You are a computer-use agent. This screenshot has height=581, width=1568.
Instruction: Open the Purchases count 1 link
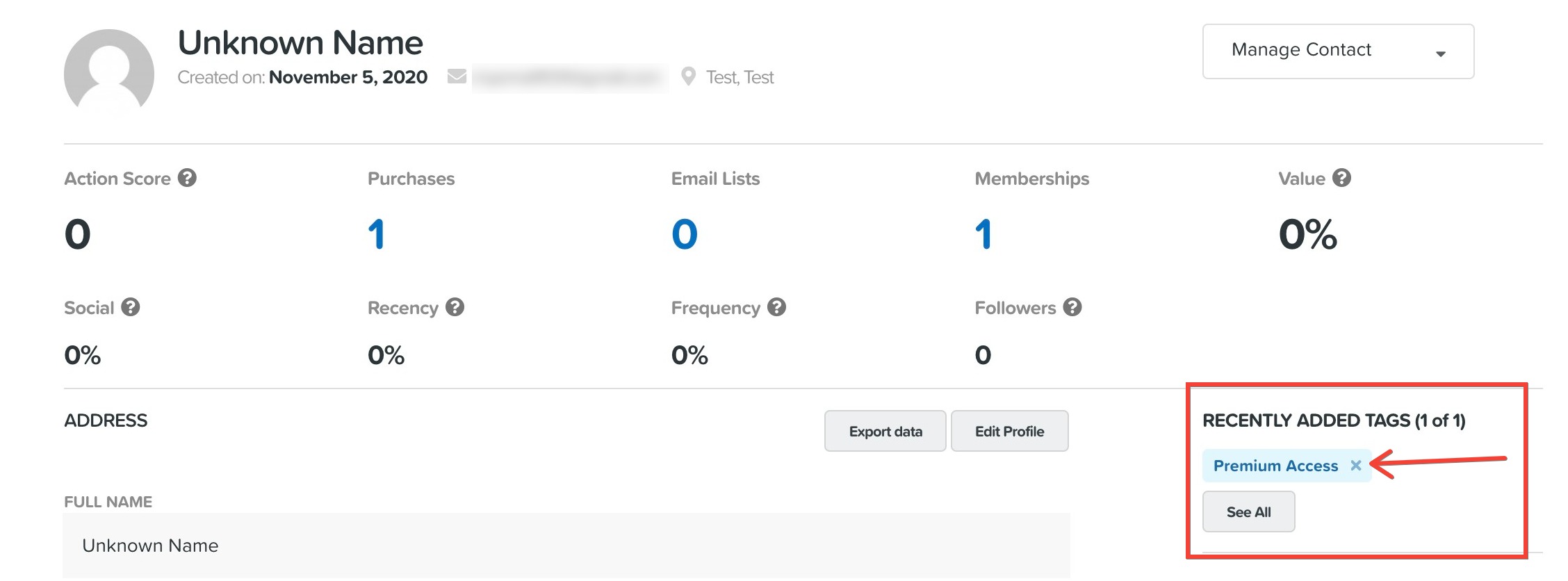(376, 234)
